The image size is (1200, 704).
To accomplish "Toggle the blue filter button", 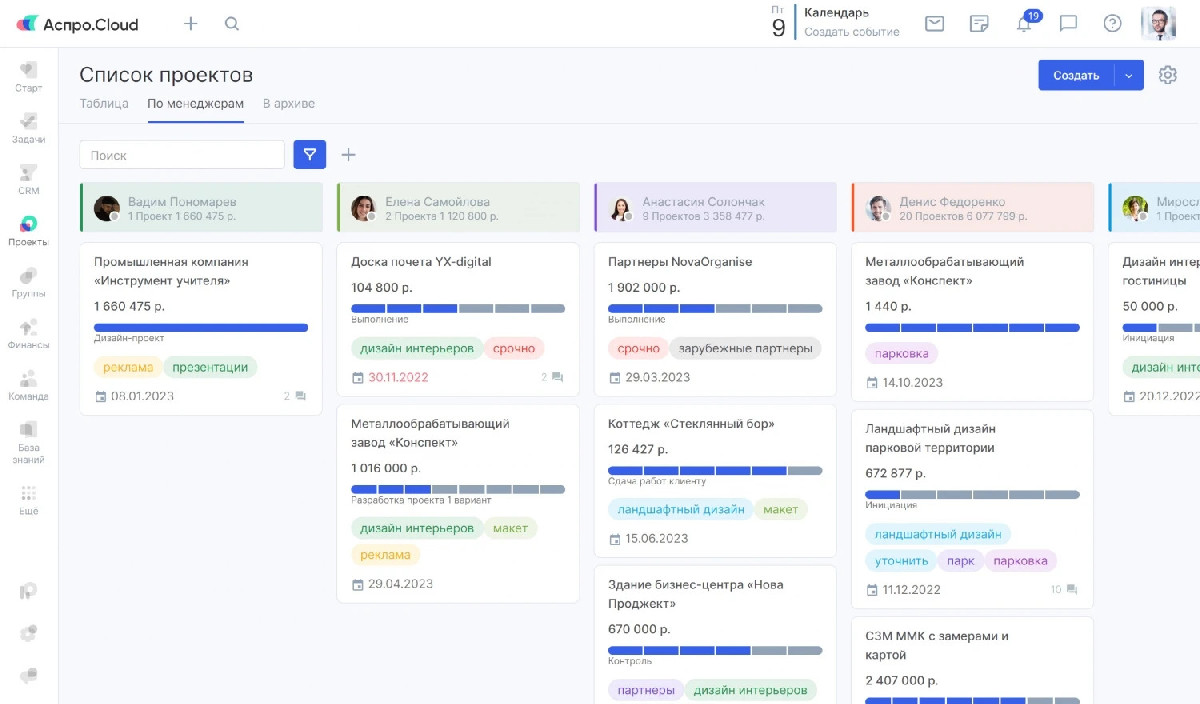I will [309, 154].
